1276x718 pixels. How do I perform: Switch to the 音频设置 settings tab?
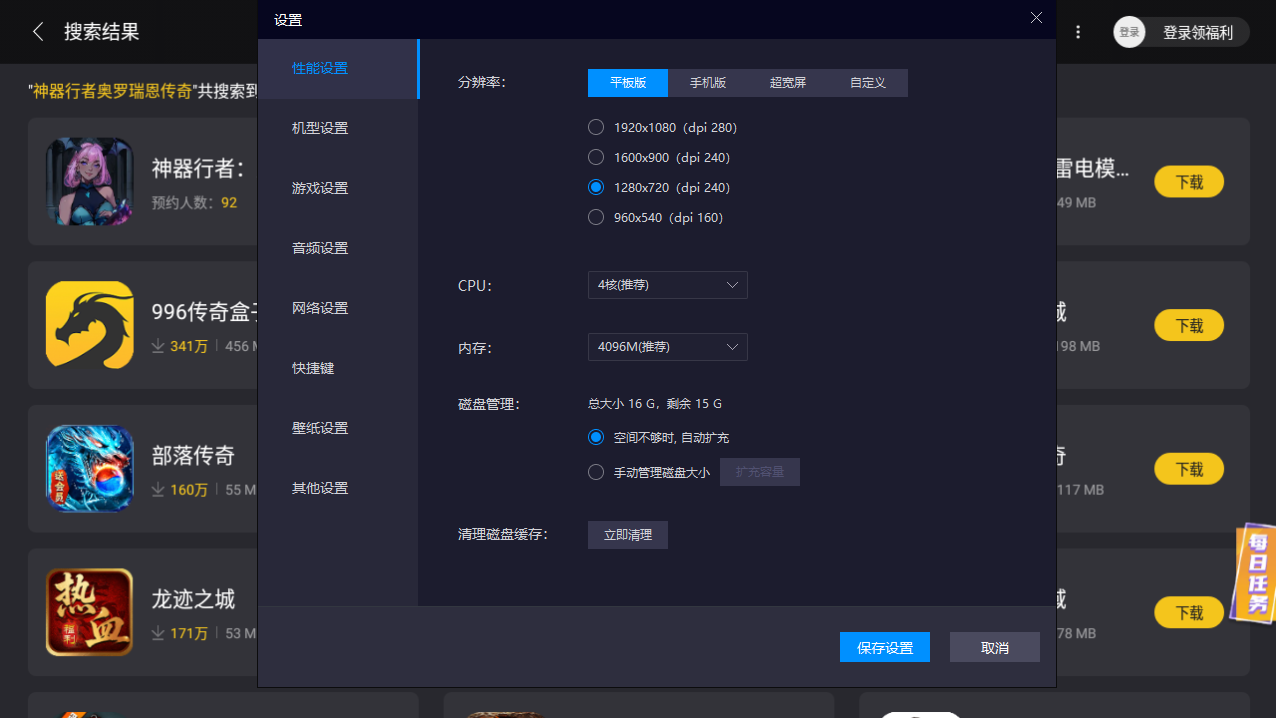click(x=319, y=247)
